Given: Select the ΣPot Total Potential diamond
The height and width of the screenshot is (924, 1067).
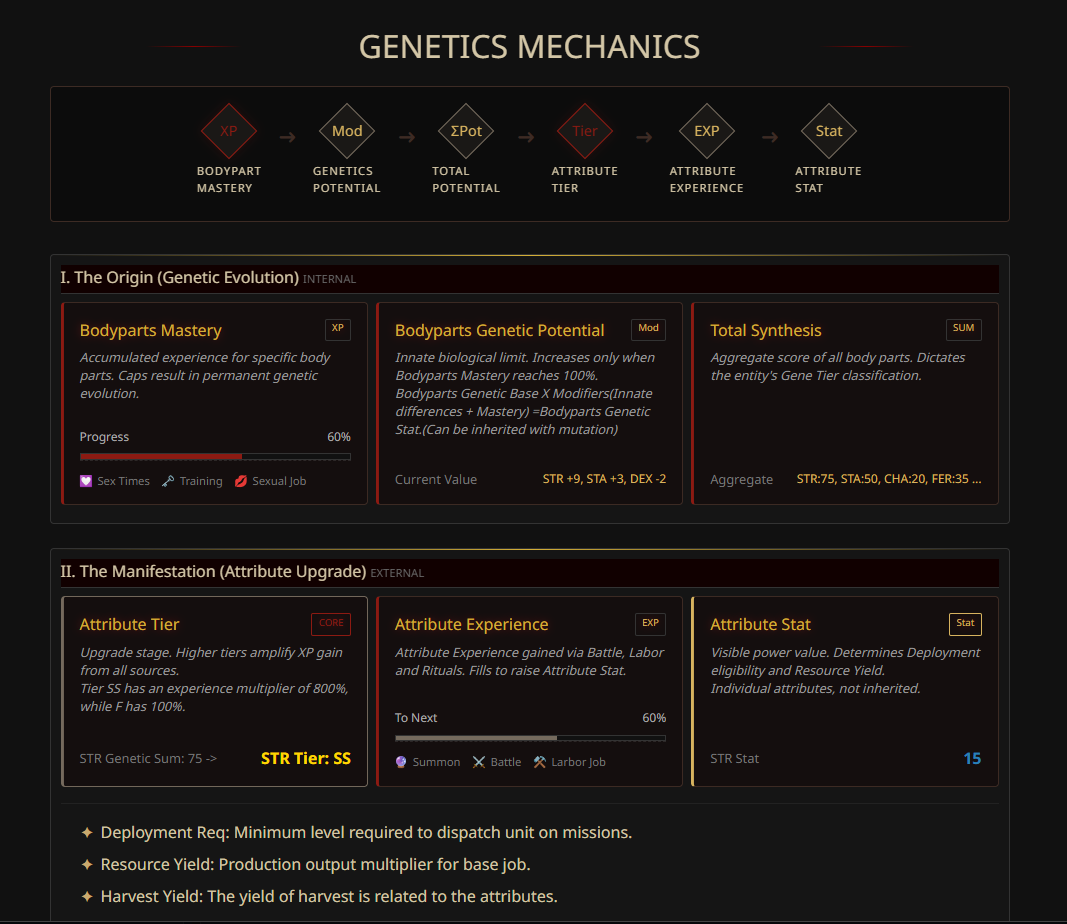Looking at the screenshot, I should 466,131.
